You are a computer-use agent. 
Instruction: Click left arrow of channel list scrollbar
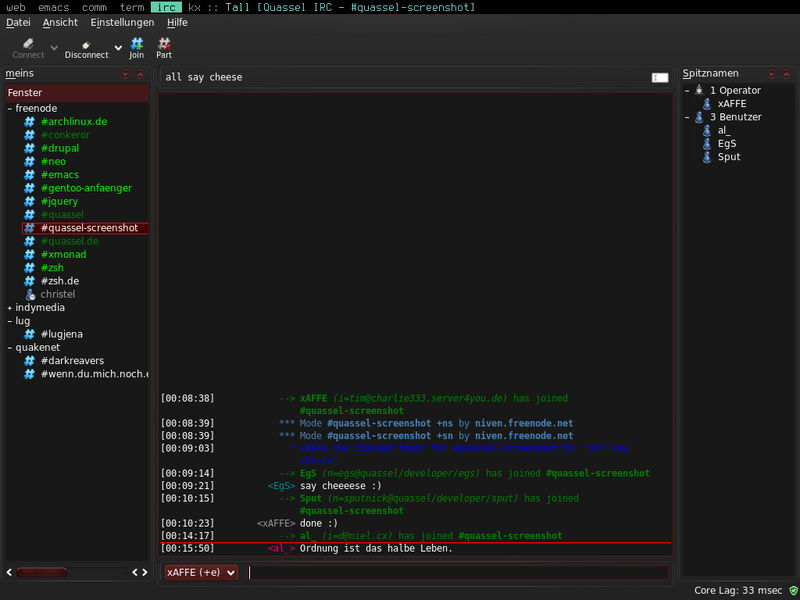click(9, 572)
